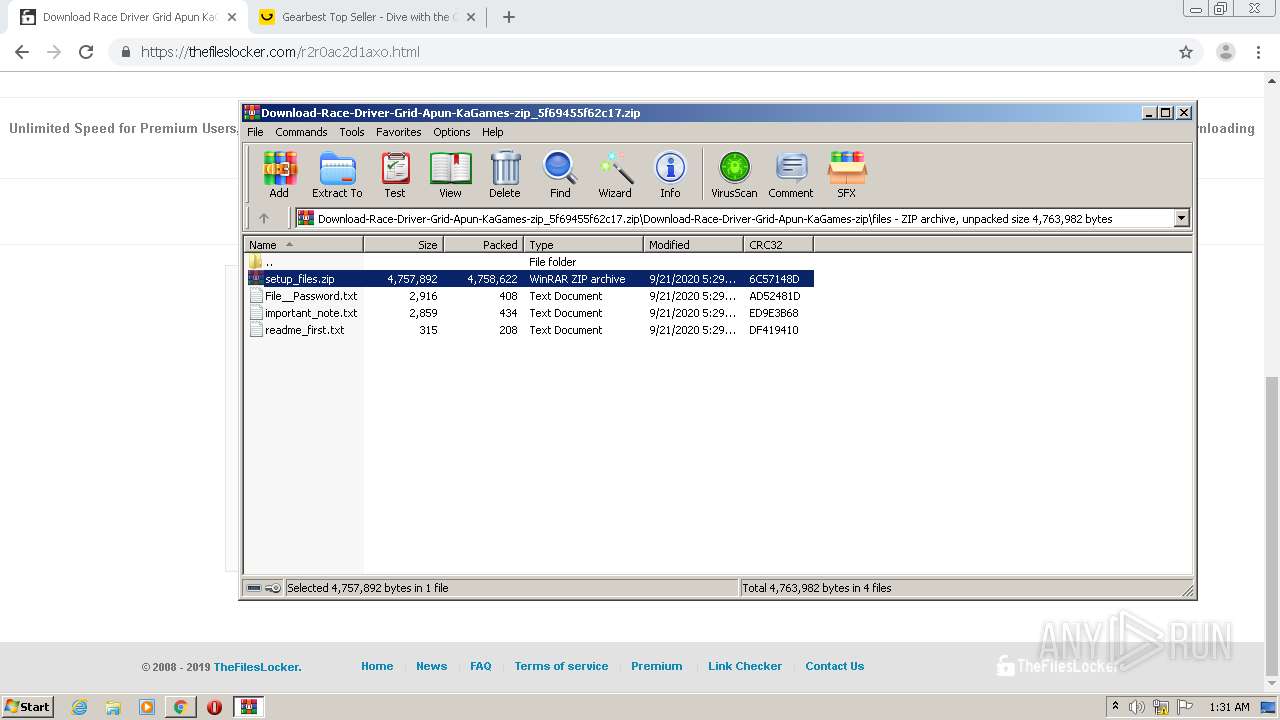Close the Gearbest browser tab
Viewport: 1280px width, 720px height.
pos(471,17)
